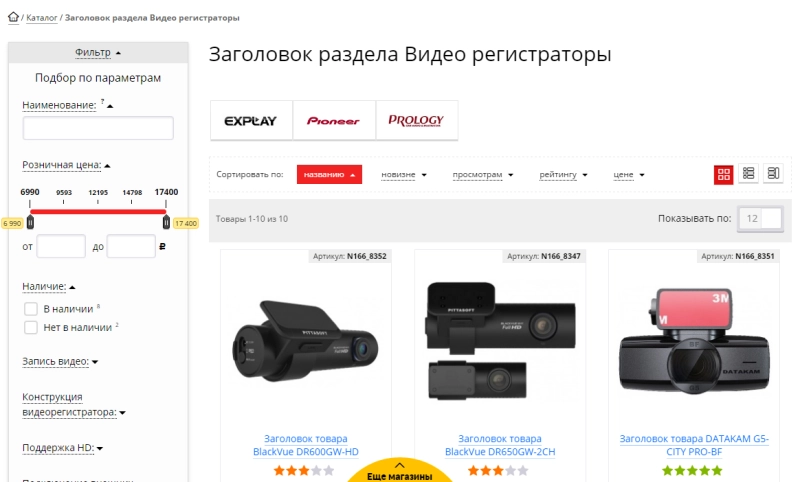Click the 'Наименование' text input field
This screenshot has width=800, height=482.
pyautogui.click(x=98, y=128)
